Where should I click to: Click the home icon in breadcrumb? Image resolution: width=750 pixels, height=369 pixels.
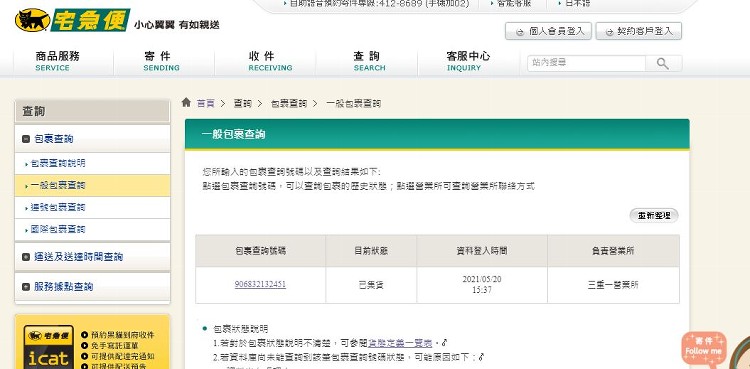coord(187,102)
